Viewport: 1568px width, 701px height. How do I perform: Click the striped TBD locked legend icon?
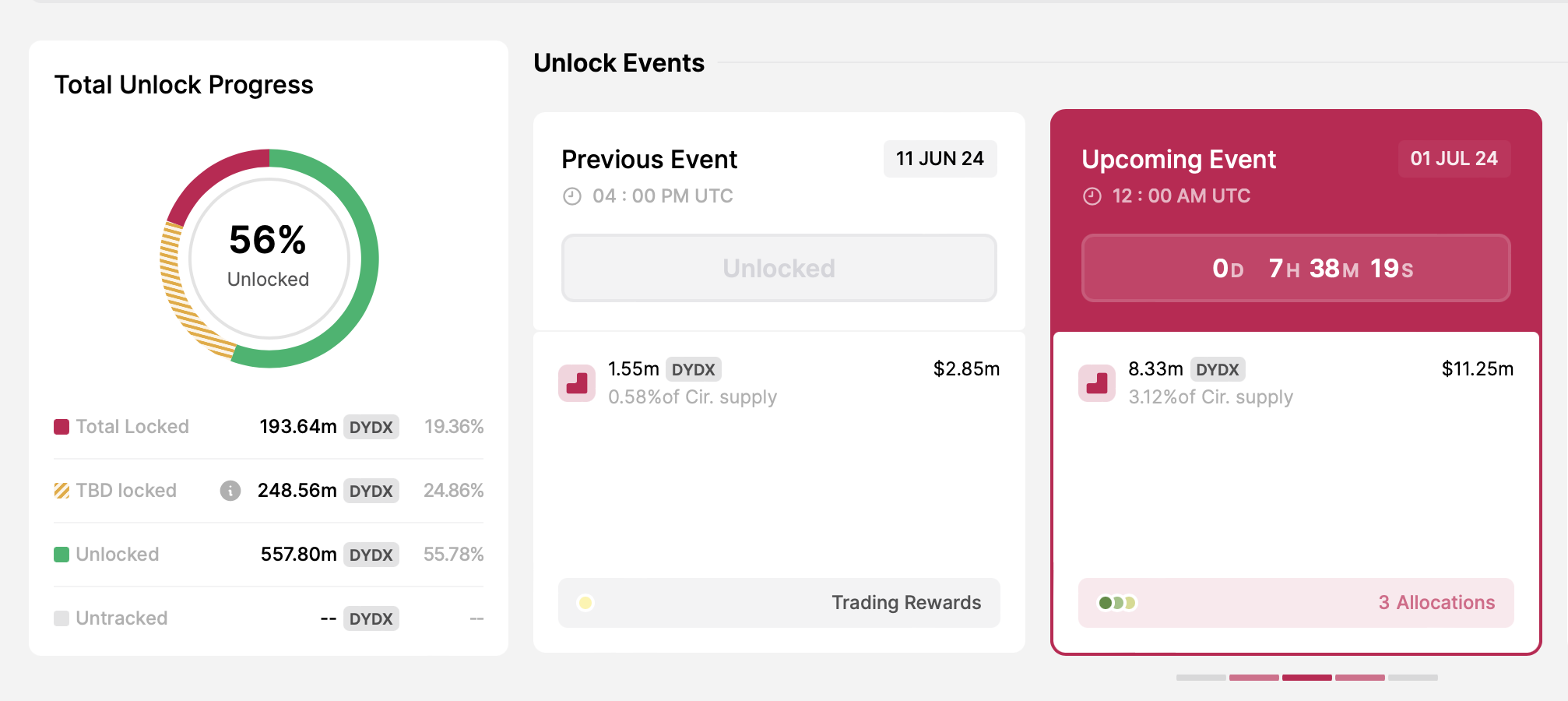pyautogui.click(x=62, y=491)
